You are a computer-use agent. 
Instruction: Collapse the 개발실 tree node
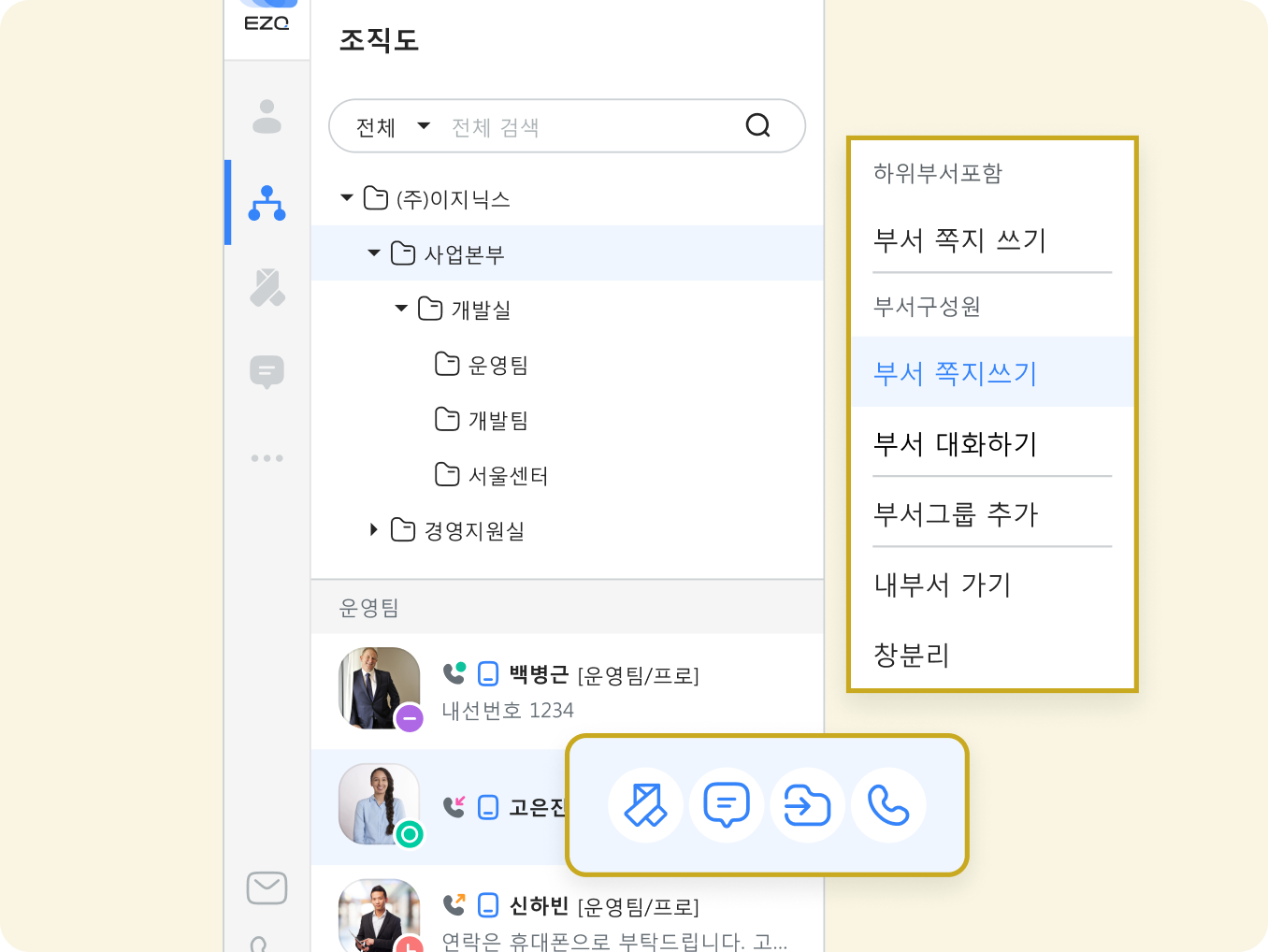pyautogui.click(x=401, y=309)
